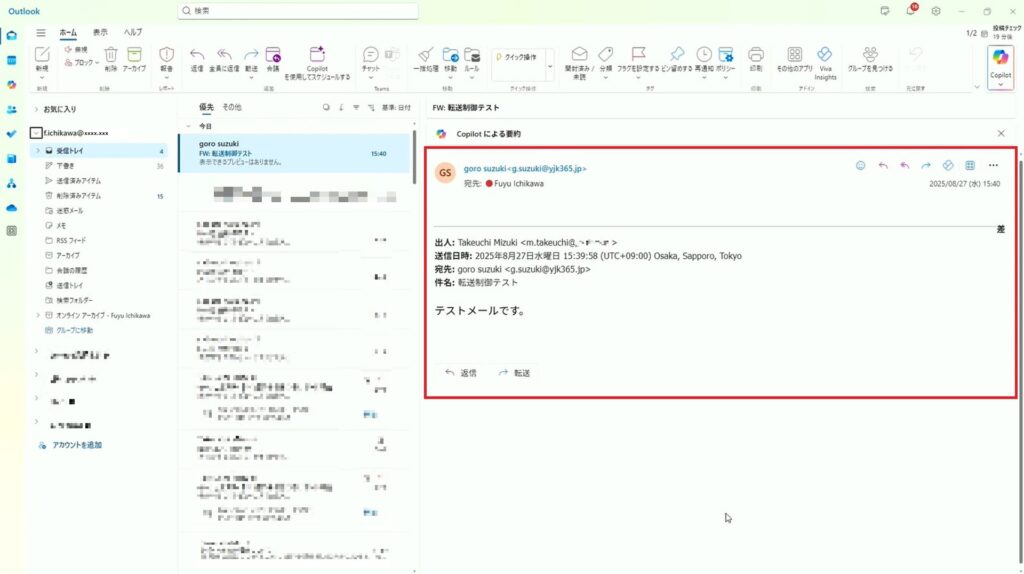
Task: Open the クイック操作 (Quick steps) dropdown
Action: click(x=548, y=66)
